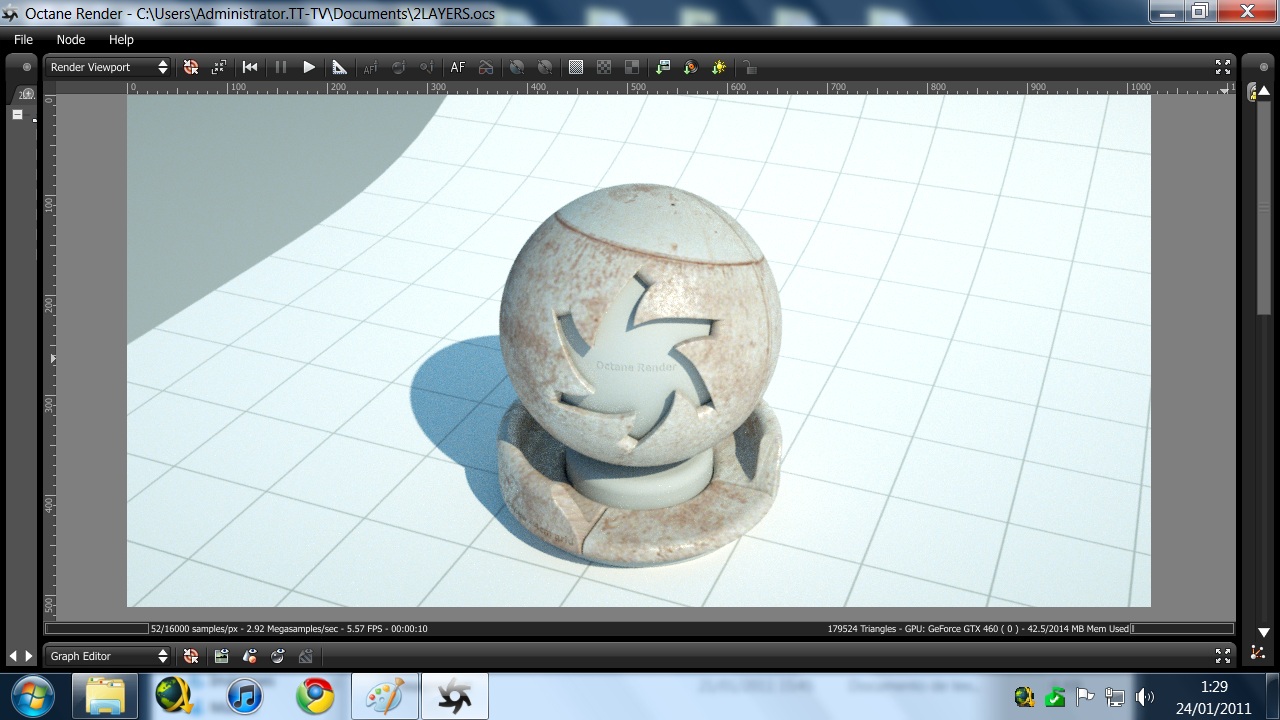Click the Octane Render taskbar button
The height and width of the screenshot is (720, 1280).
tap(454, 696)
